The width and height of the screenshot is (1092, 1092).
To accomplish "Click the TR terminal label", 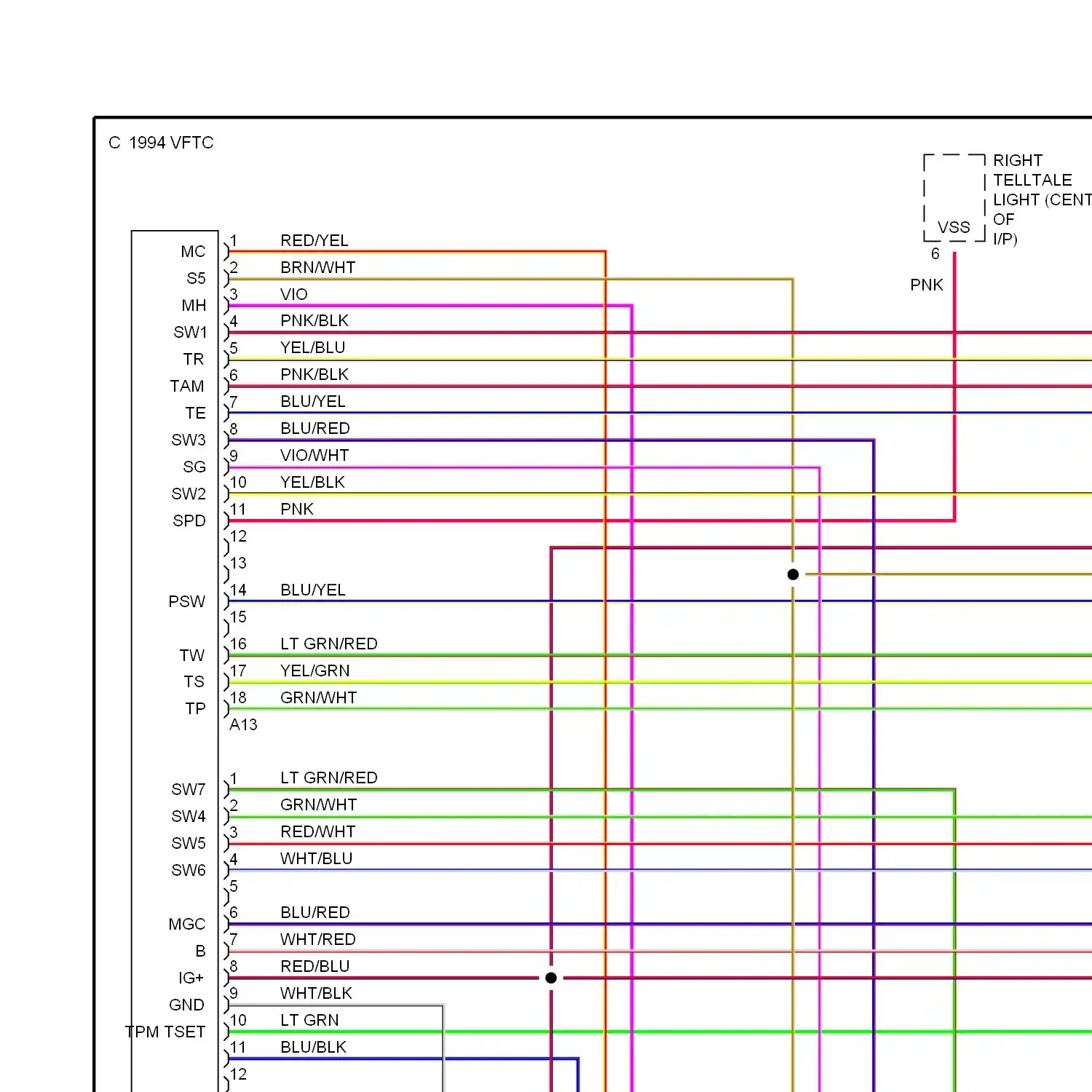I will pyautogui.click(x=194, y=359).
